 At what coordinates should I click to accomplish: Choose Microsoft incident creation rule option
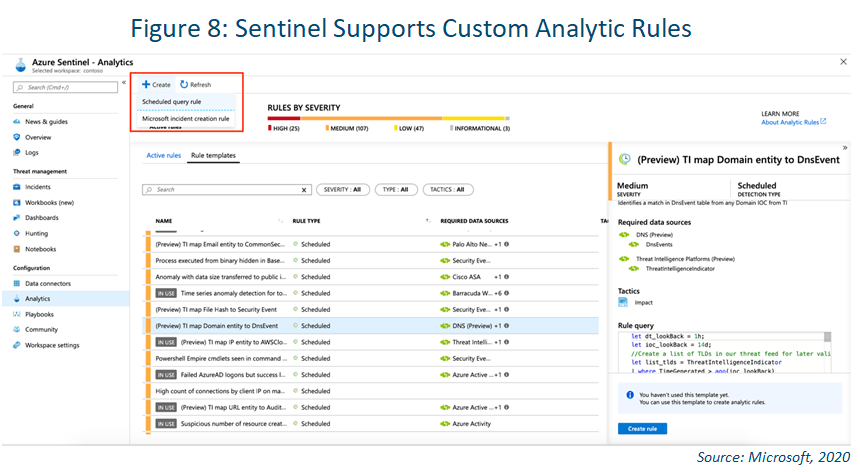point(185,118)
